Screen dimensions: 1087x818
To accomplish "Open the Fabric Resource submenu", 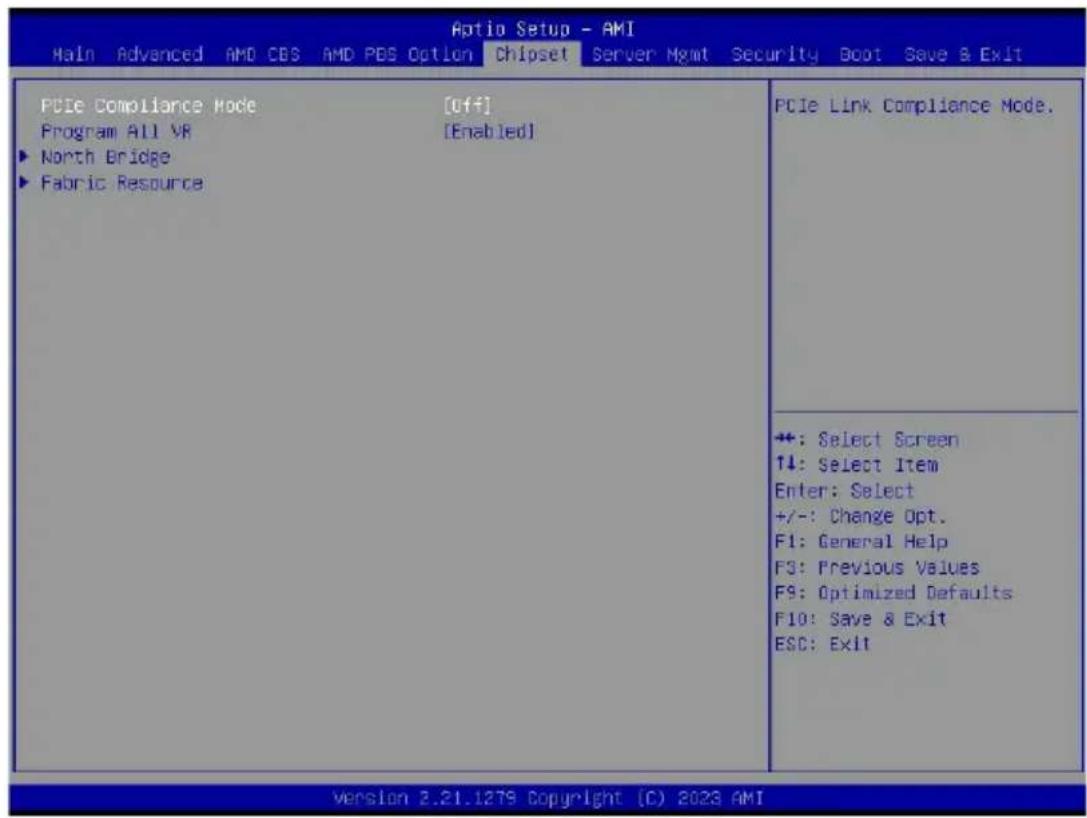I will point(121,183).
